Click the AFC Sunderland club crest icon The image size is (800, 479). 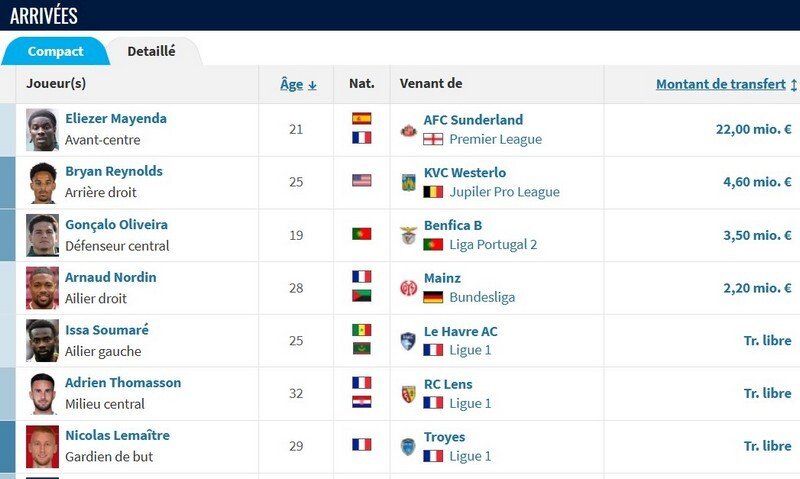click(408, 130)
